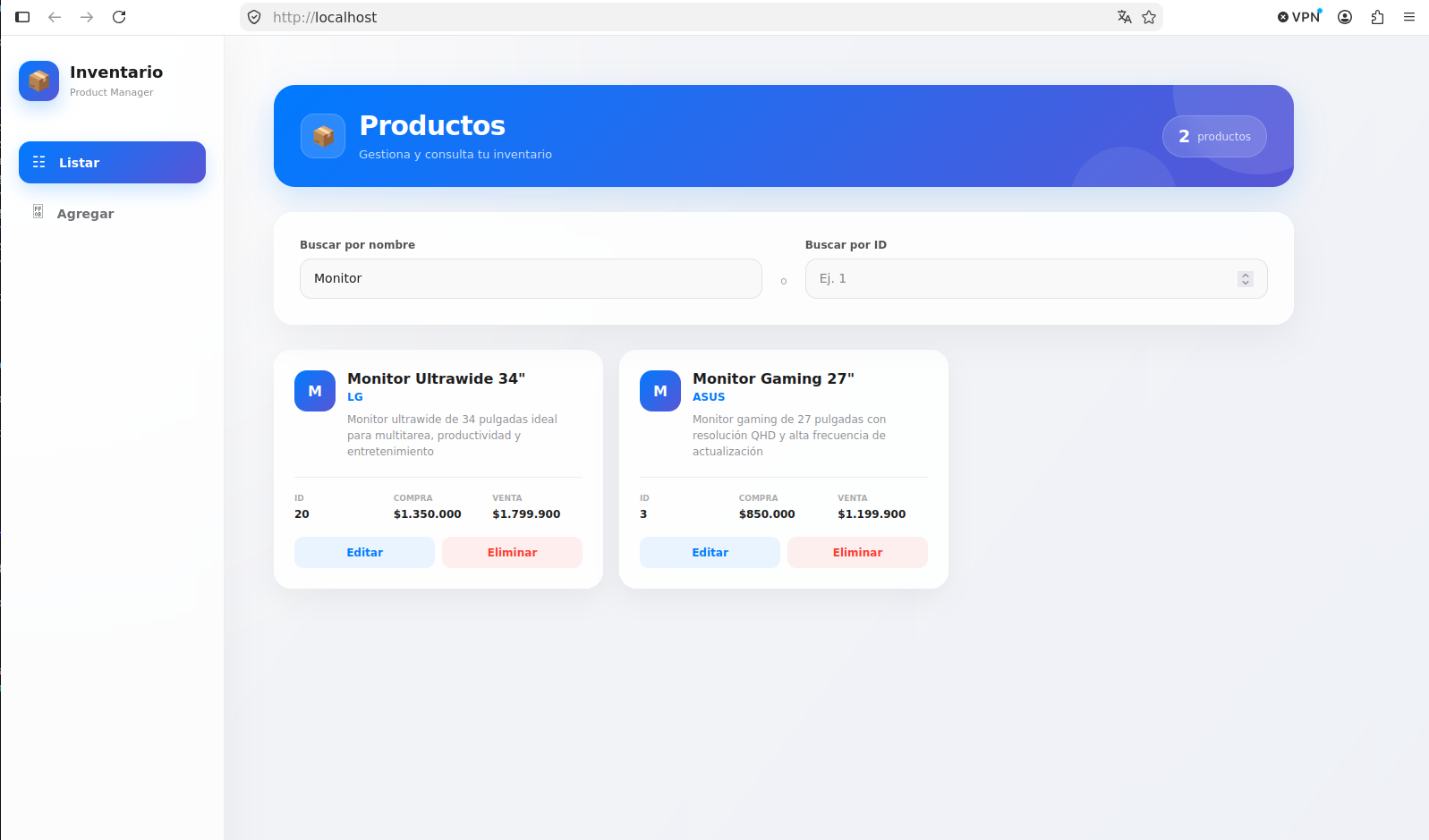Click the translate page icon in address bar
The width and height of the screenshot is (1429, 840).
(1125, 17)
